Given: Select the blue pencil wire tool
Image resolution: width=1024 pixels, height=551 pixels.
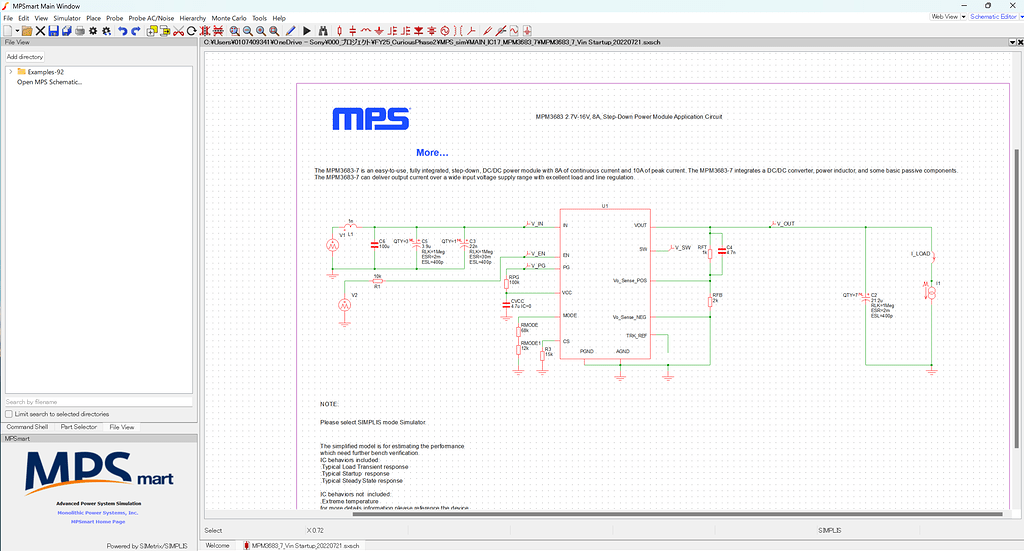Looking at the screenshot, I should pyautogui.click(x=291, y=31).
